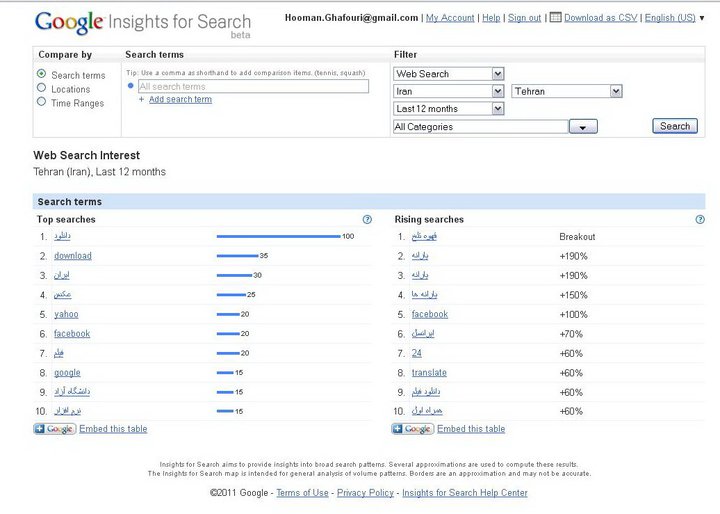
Task: Open the My Account link
Action: (450, 18)
